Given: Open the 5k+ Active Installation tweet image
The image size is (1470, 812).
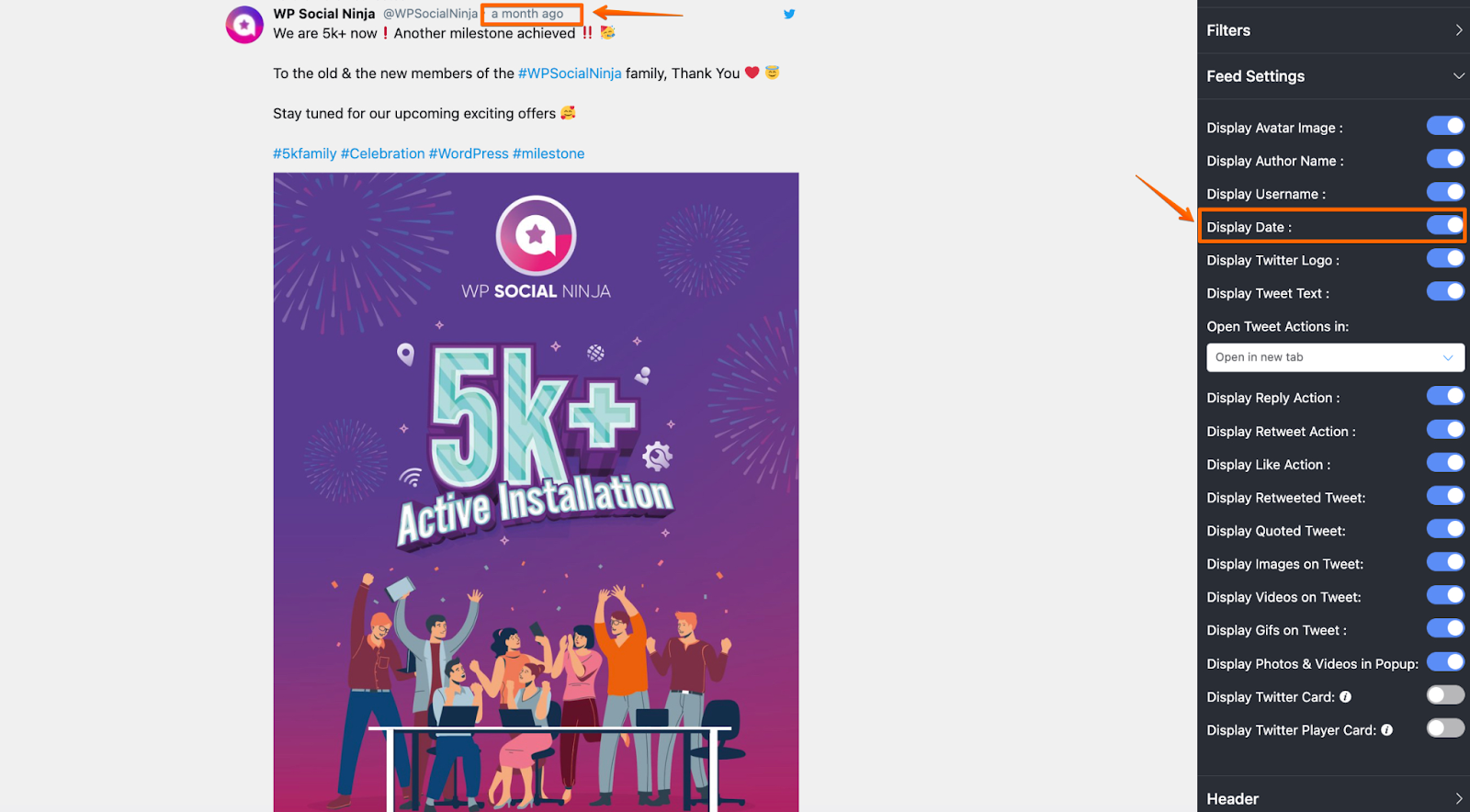Looking at the screenshot, I should click(536, 492).
